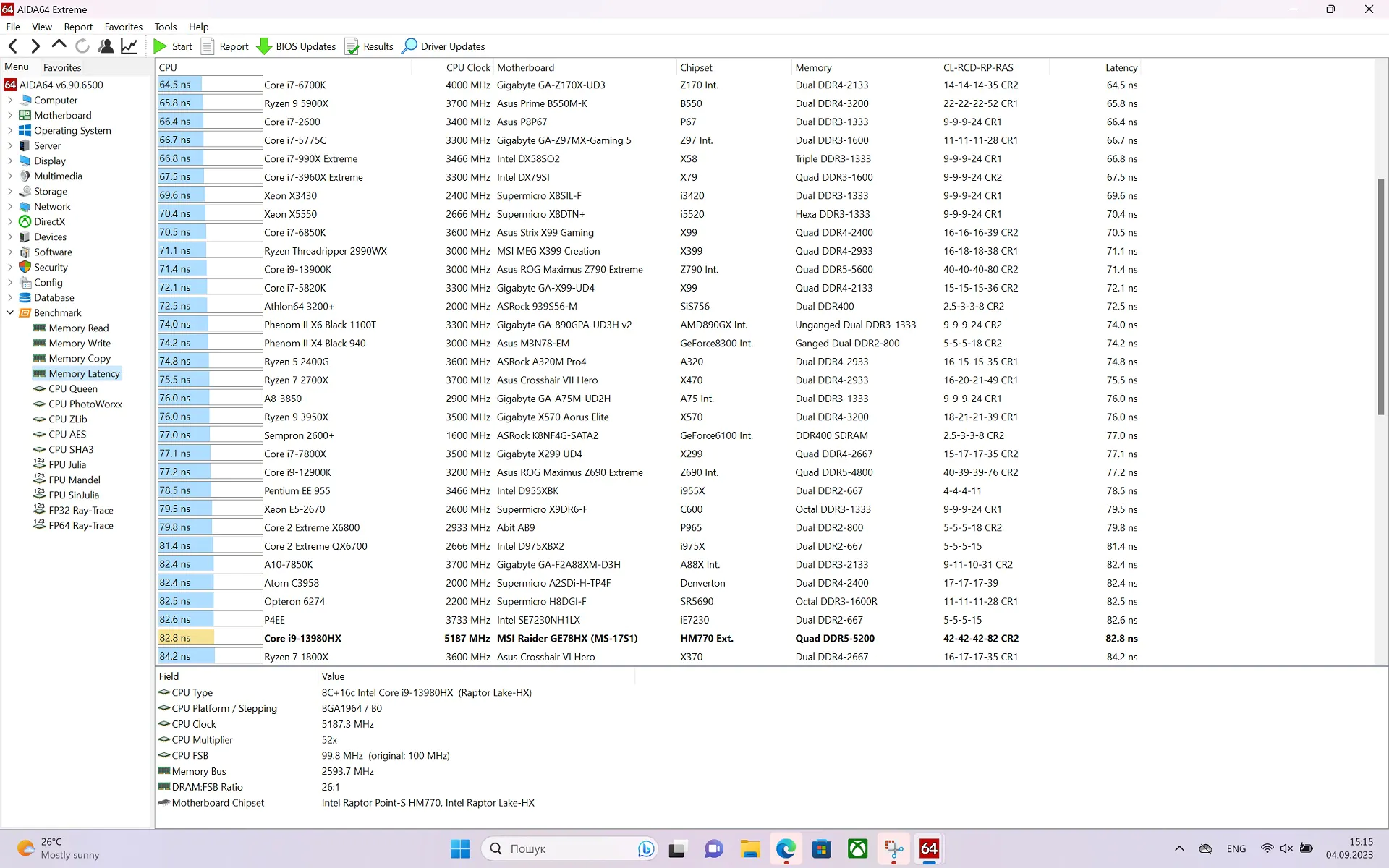Select the Config icon in tree
The width and height of the screenshot is (1389, 868).
click(25, 283)
